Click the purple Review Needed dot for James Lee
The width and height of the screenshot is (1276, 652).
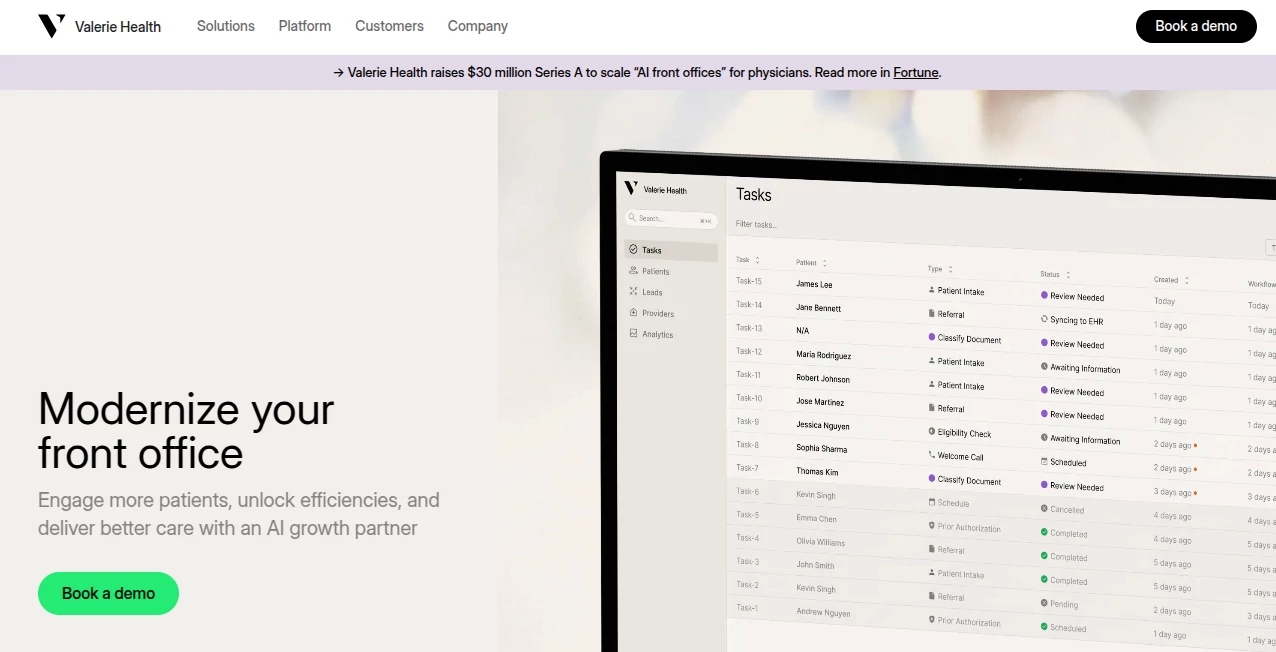[1044, 295]
